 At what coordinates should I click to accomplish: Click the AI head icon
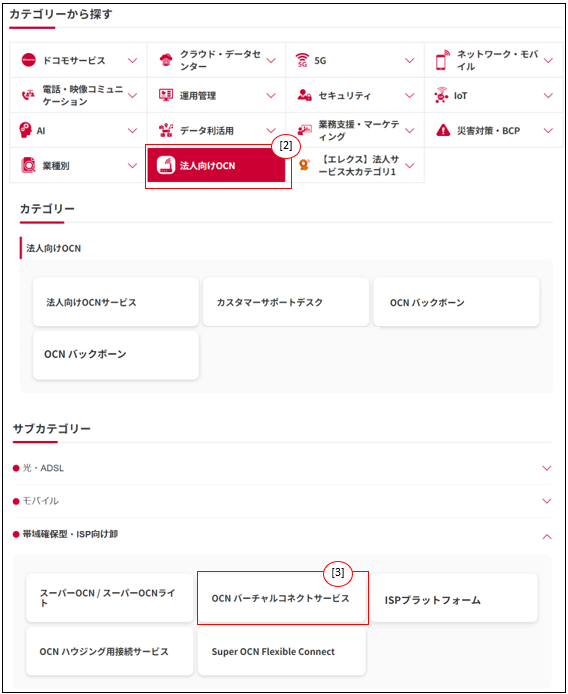click(x=26, y=130)
